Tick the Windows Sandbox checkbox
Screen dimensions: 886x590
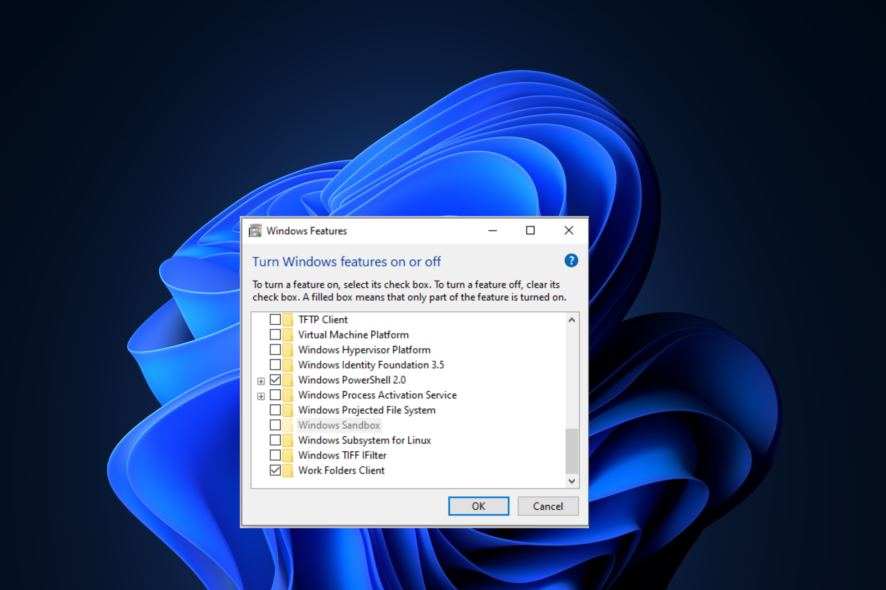[275, 425]
